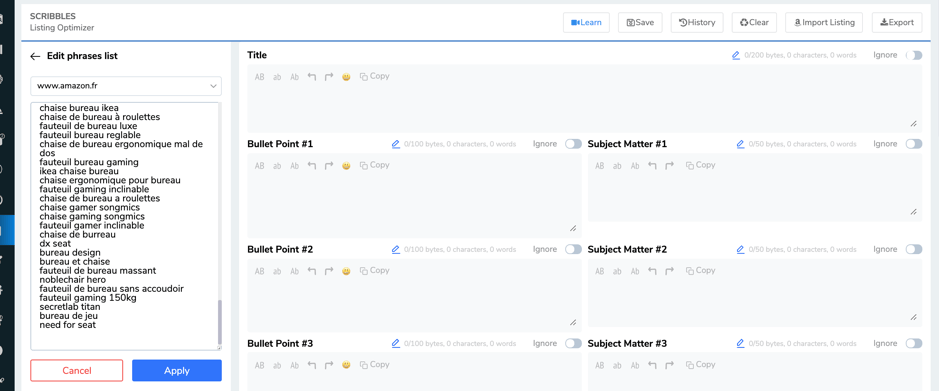Apply uppercase AB formatting in Bullet Point #2
The height and width of the screenshot is (391, 939).
pyautogui.click(x=260, y=271)
